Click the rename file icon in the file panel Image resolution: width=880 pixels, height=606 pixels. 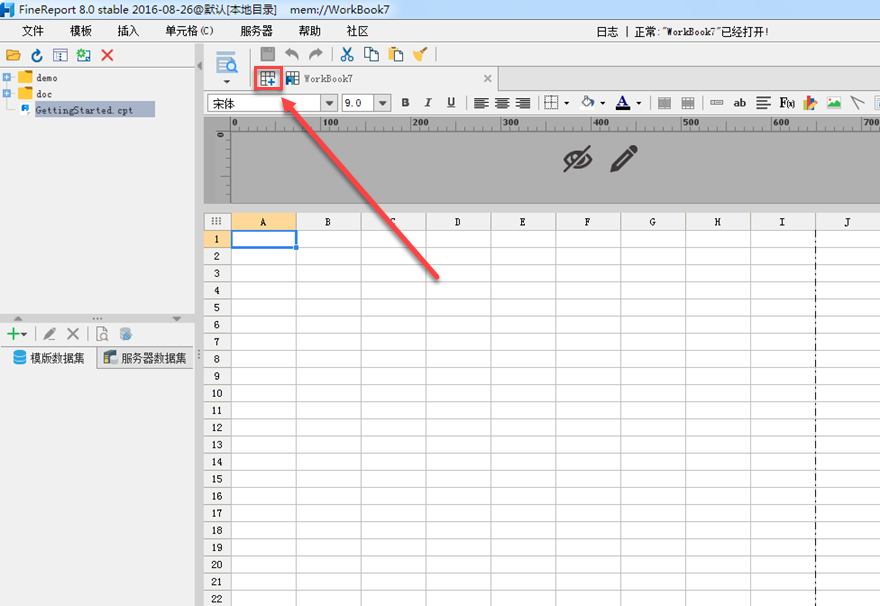click(x=60, y=55)
